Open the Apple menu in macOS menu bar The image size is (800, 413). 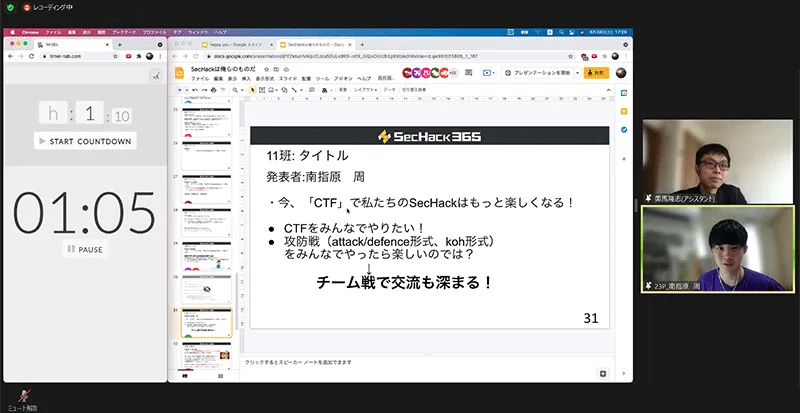(x=12, y=32)
